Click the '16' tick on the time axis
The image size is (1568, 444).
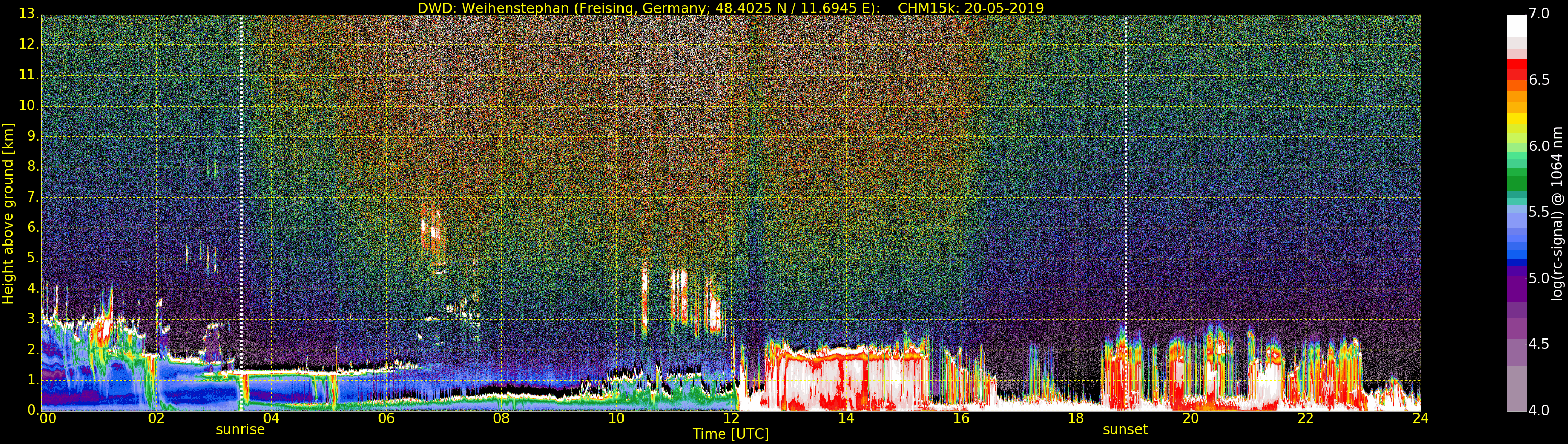point(961,418)
